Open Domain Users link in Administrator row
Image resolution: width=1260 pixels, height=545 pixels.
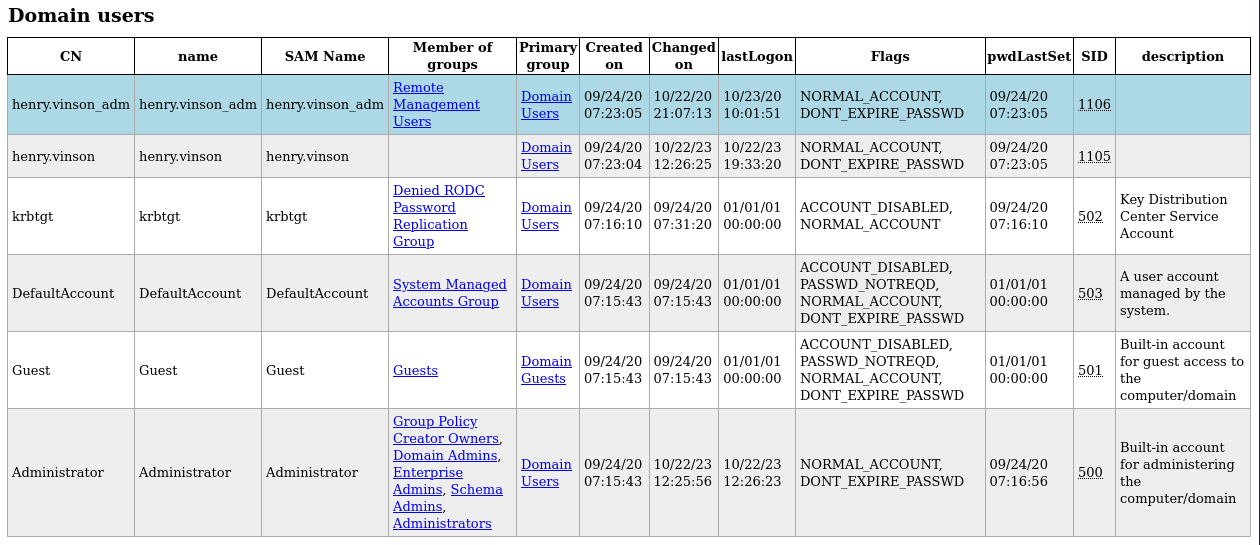coord(546,473)
